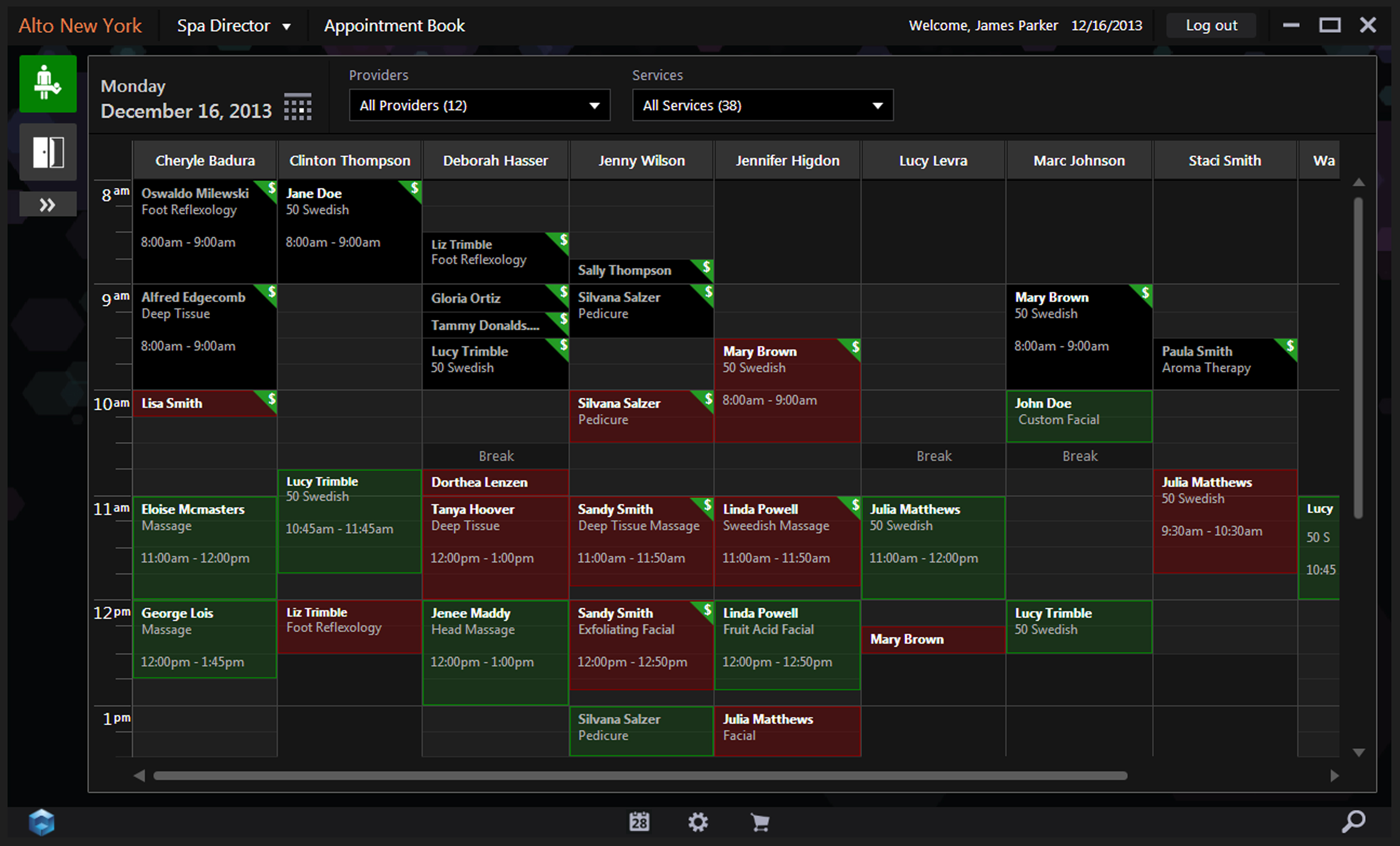The image size is (1400, 846).
Task: Expand the sidebar with the double chevron
Action: (x=48, y=204)
